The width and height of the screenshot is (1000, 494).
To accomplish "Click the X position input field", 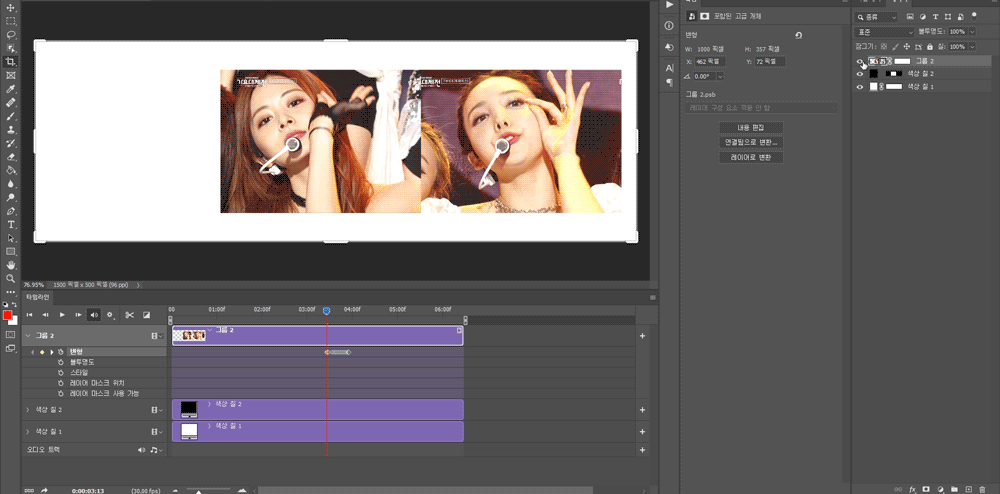I will point(708,62).
